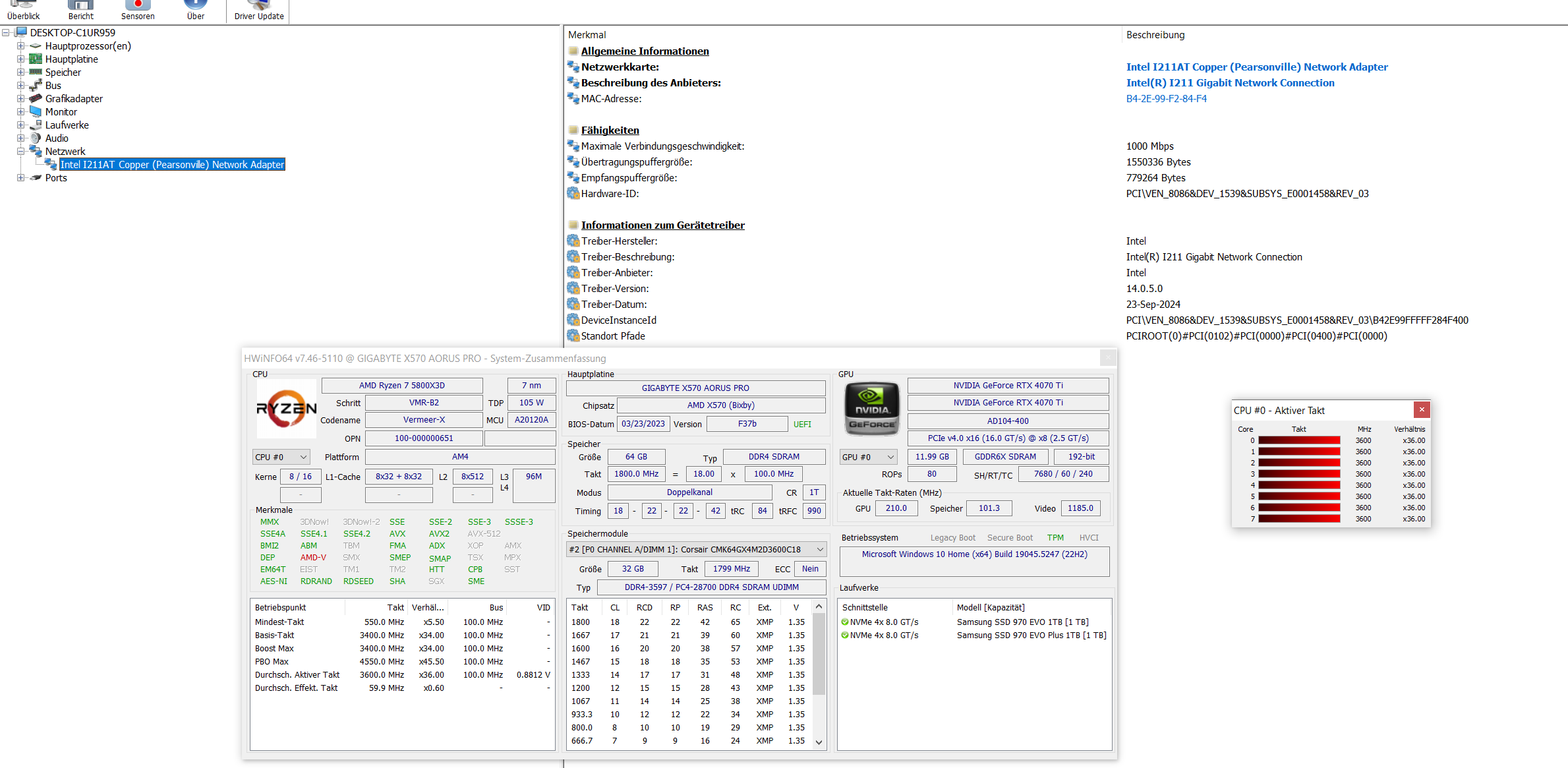
Task: Click the Driver Update toolbar icon
Action: (258, 7)
